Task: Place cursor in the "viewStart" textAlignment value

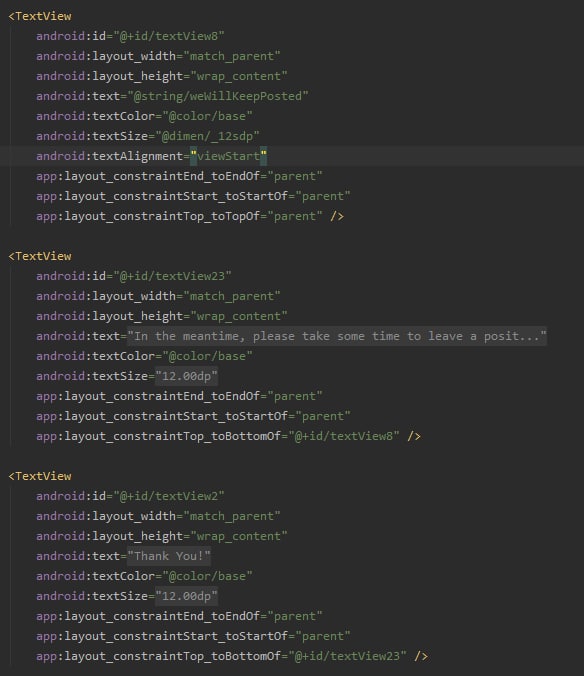Action: 228,156
